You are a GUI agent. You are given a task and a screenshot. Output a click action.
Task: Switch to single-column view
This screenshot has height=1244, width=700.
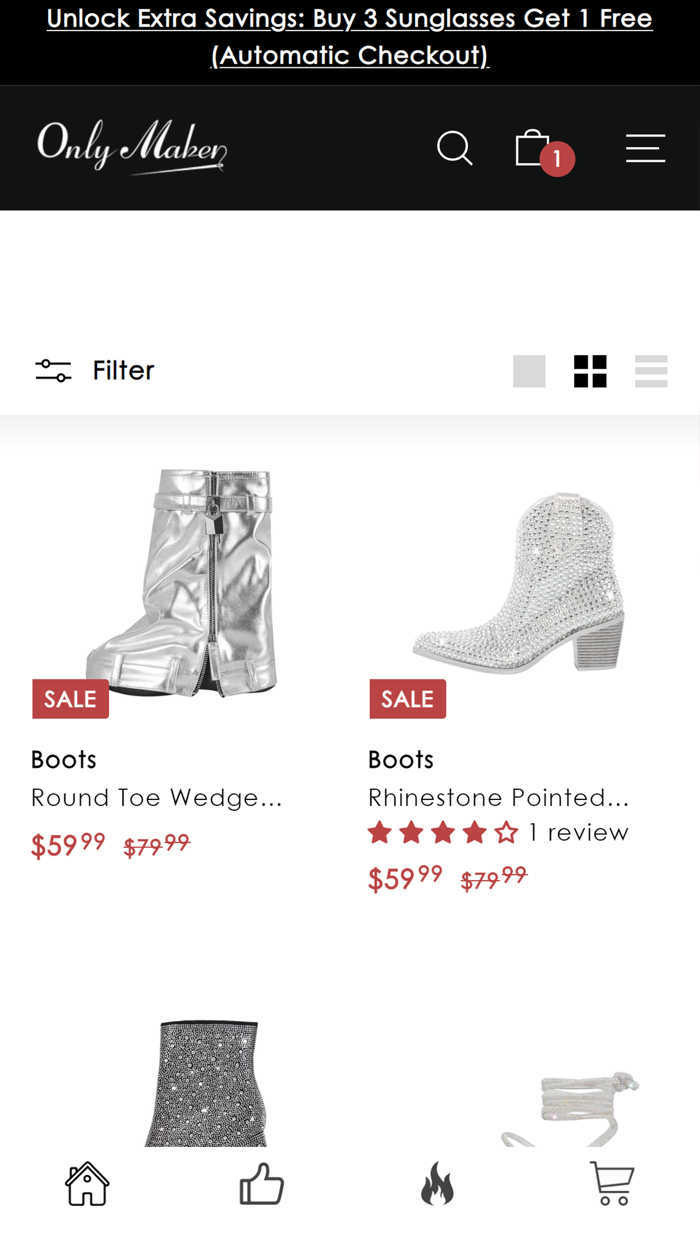(x=529, y=370)
